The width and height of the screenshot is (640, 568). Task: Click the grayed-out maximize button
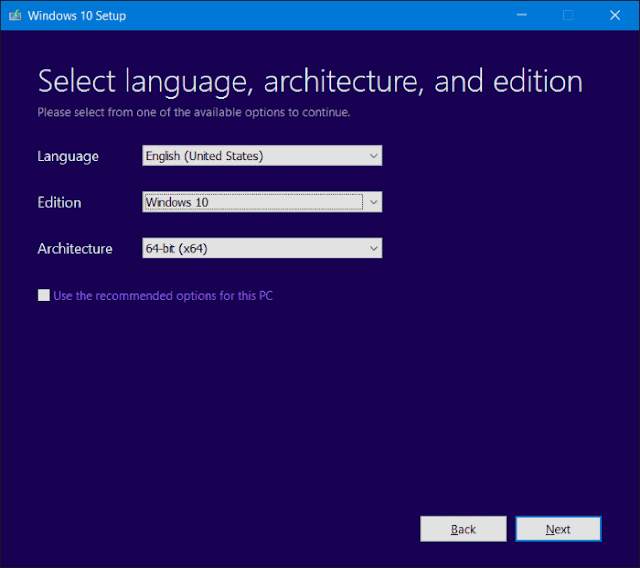(x=568, y=15)
